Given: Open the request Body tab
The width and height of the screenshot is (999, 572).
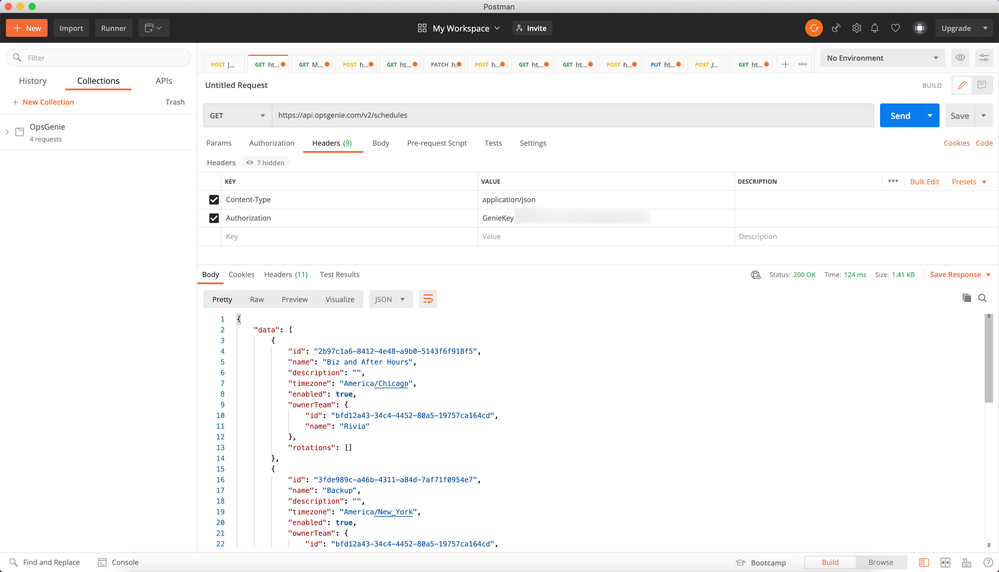Looking at the screenshot, I should pyautogui.click(x=380, y=143).
